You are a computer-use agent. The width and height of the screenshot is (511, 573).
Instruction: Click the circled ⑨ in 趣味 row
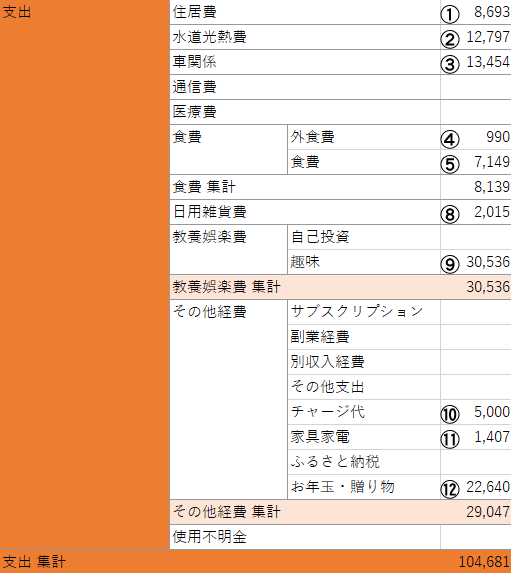tap(450, 265)
